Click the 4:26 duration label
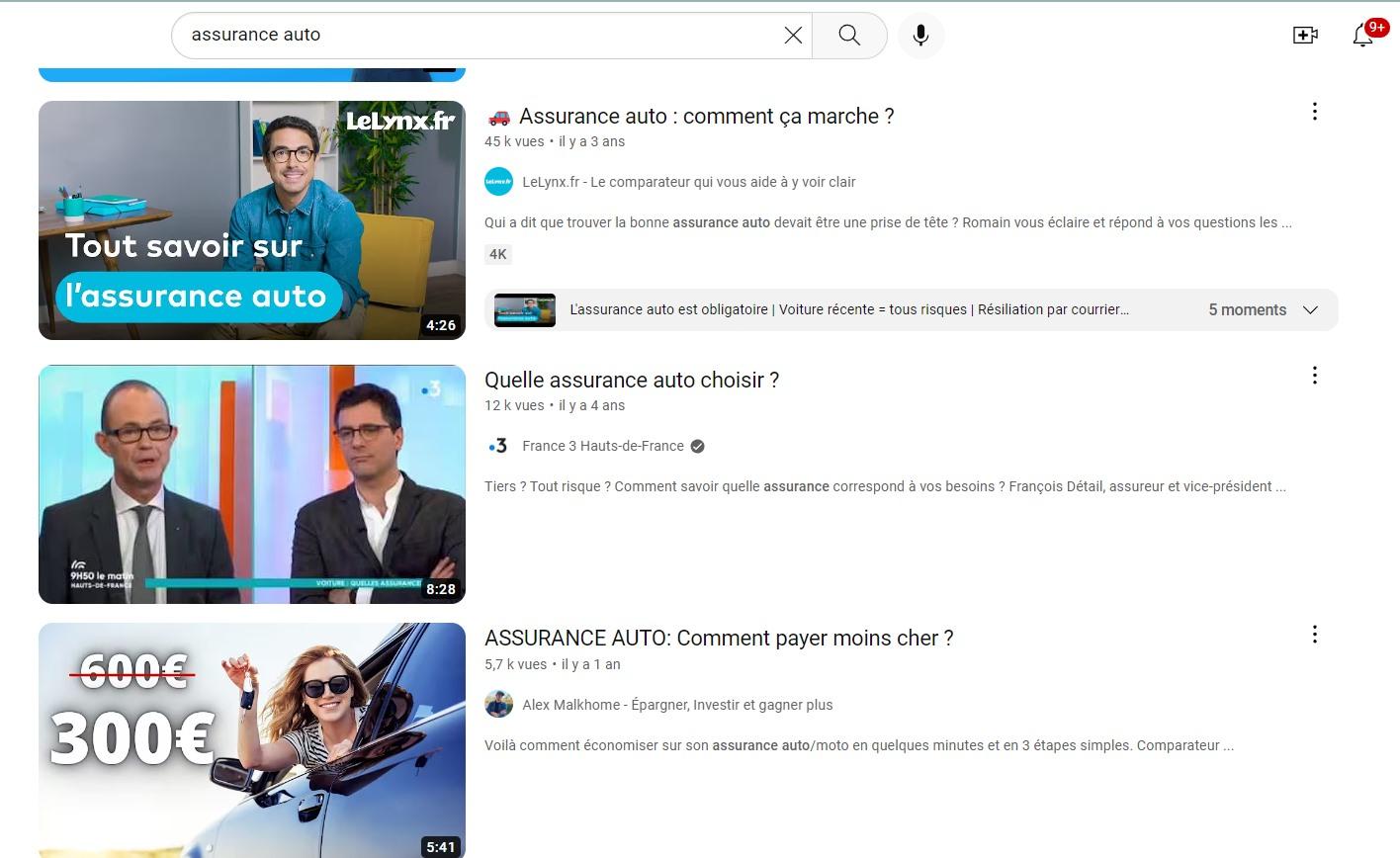1400x858 pixels. tap(441, 325)
